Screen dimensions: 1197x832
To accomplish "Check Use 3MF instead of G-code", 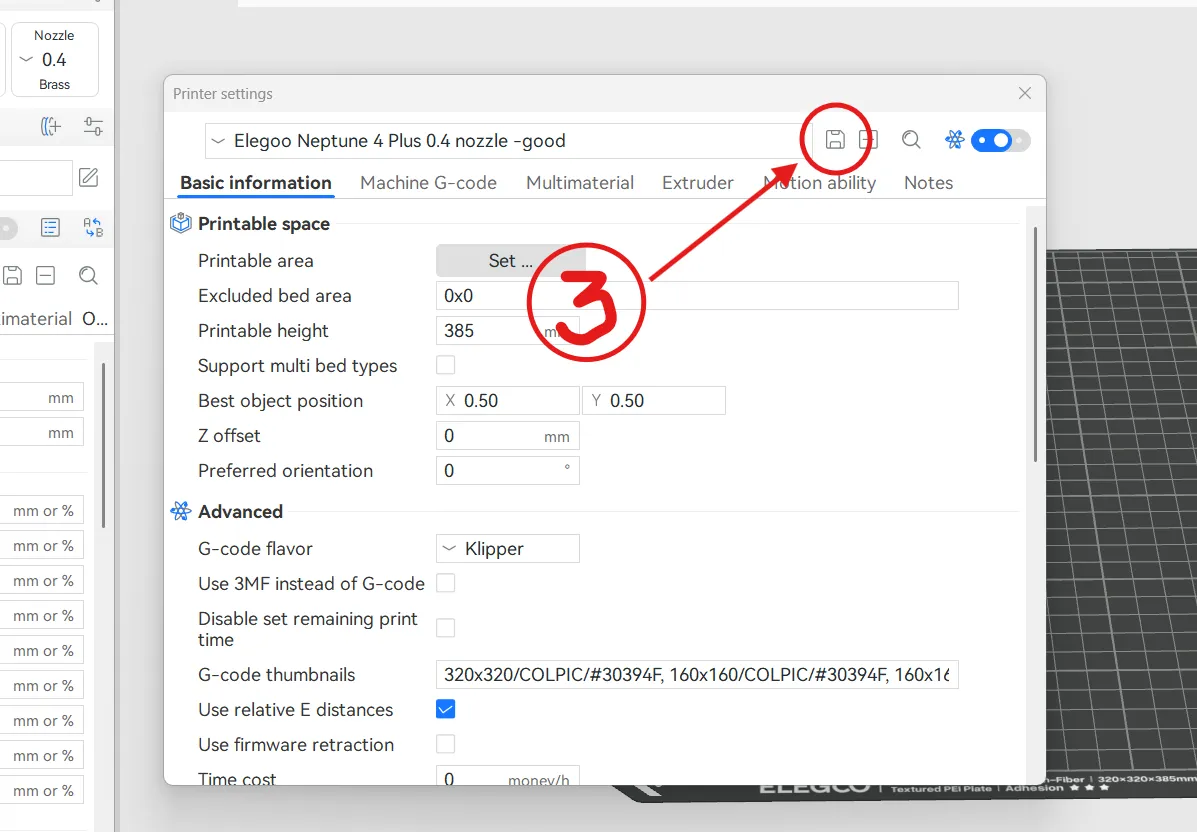I will [446, 583].
